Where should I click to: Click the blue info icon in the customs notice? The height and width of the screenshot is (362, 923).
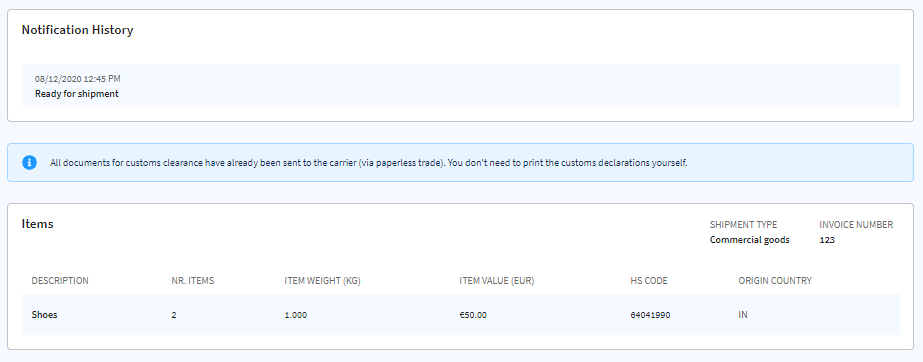(x=29, y=162)
